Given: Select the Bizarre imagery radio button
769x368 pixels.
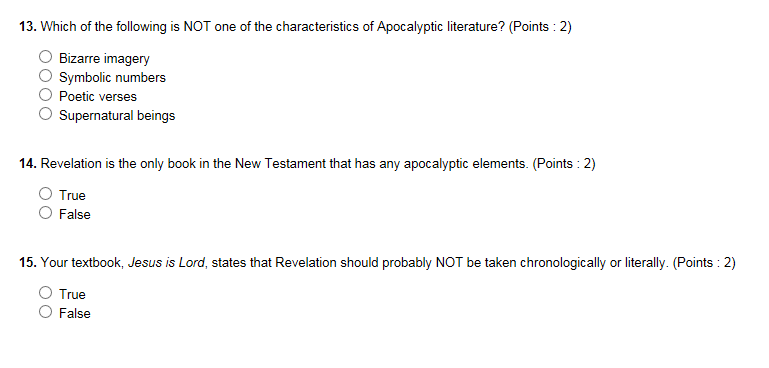Looking at the screenshot, I should 45,57.
